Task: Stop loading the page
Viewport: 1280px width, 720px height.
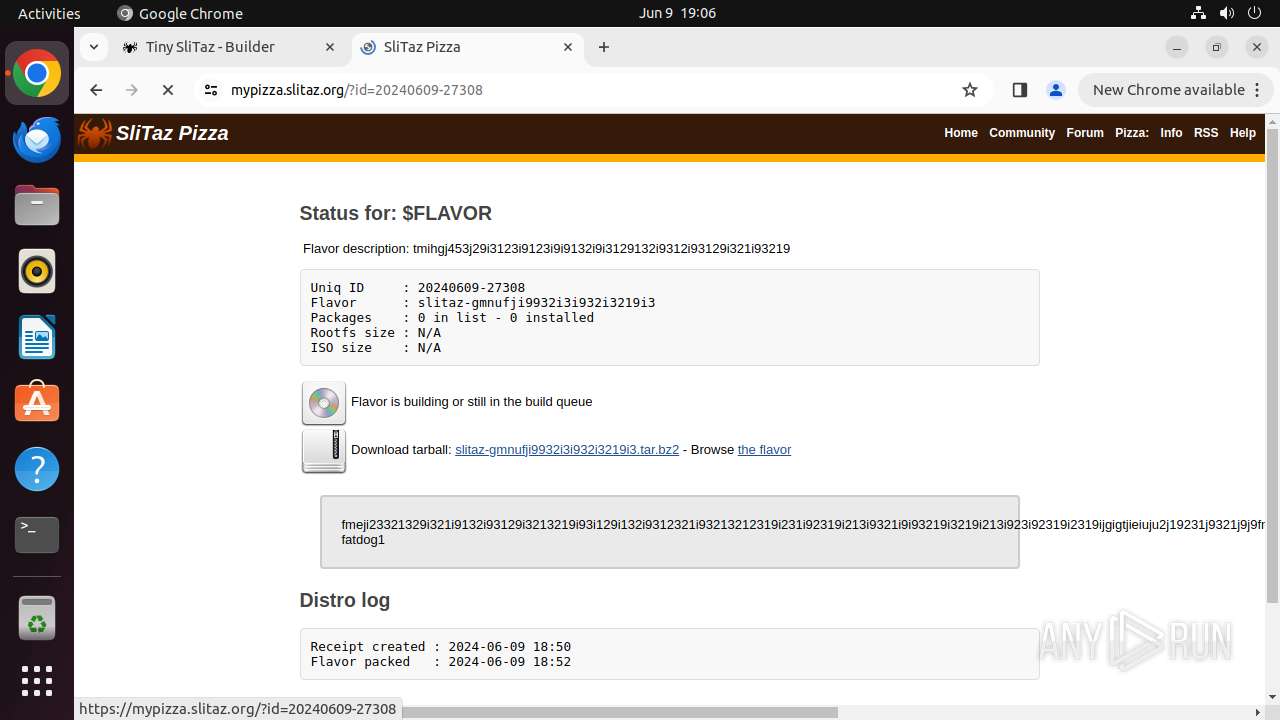Action: click(x=168, y=90)
